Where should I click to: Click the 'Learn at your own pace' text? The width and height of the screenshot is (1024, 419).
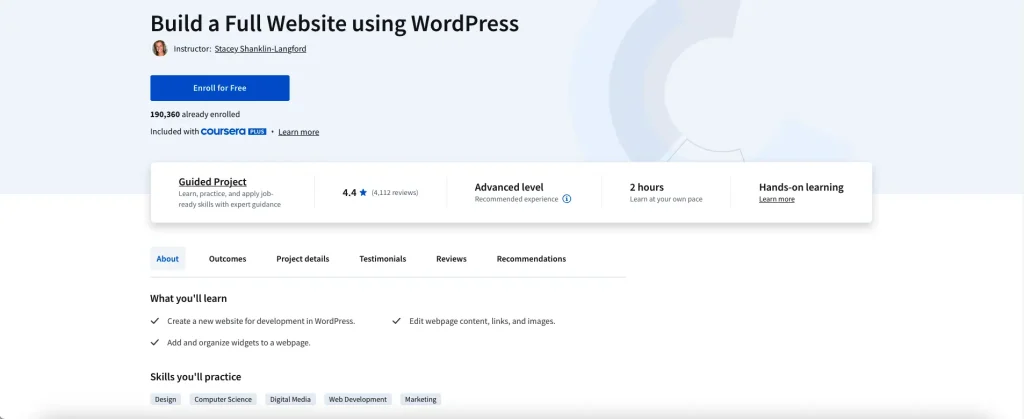[666, 199]
